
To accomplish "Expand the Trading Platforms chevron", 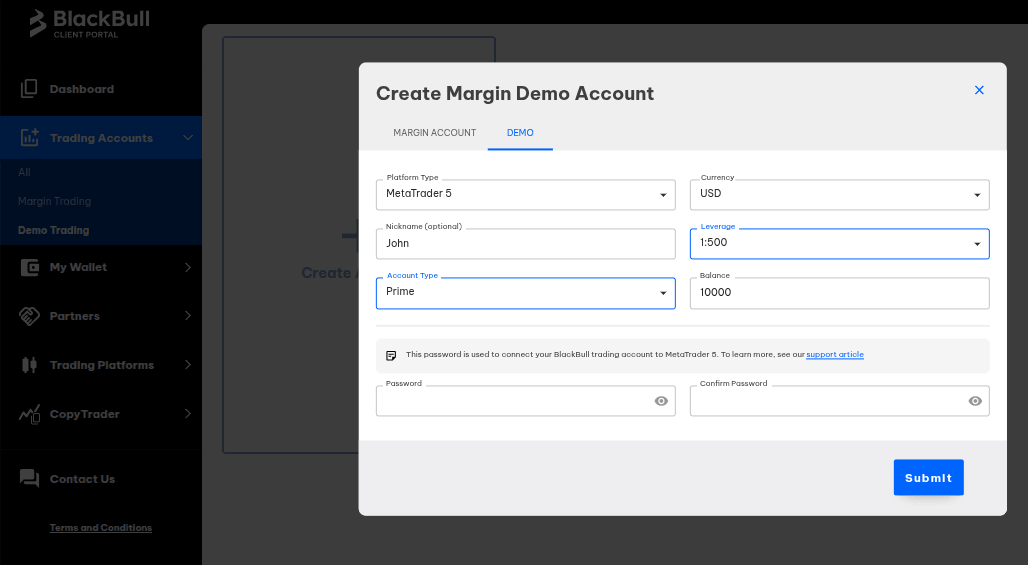I will coord(188,365).
